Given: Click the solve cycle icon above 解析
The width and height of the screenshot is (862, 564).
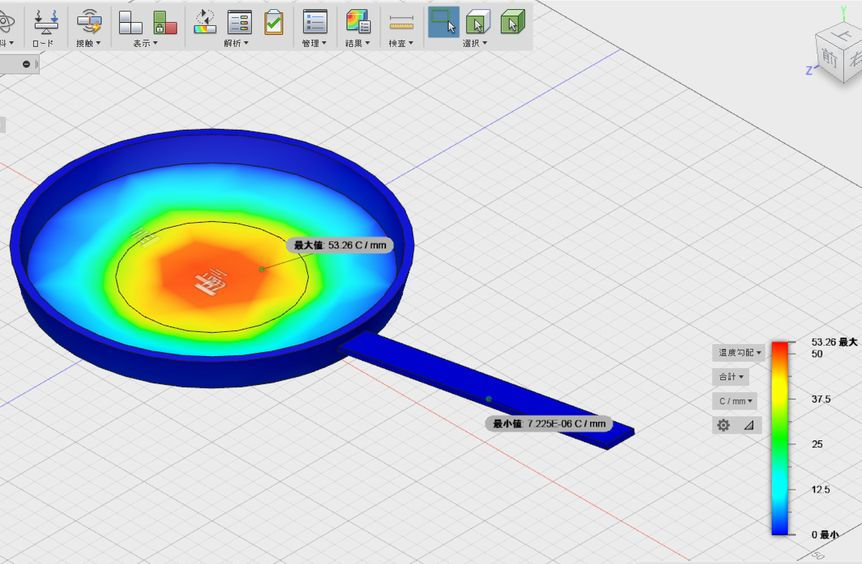Looking at the screenshot, I should click(x=205, y=22).
